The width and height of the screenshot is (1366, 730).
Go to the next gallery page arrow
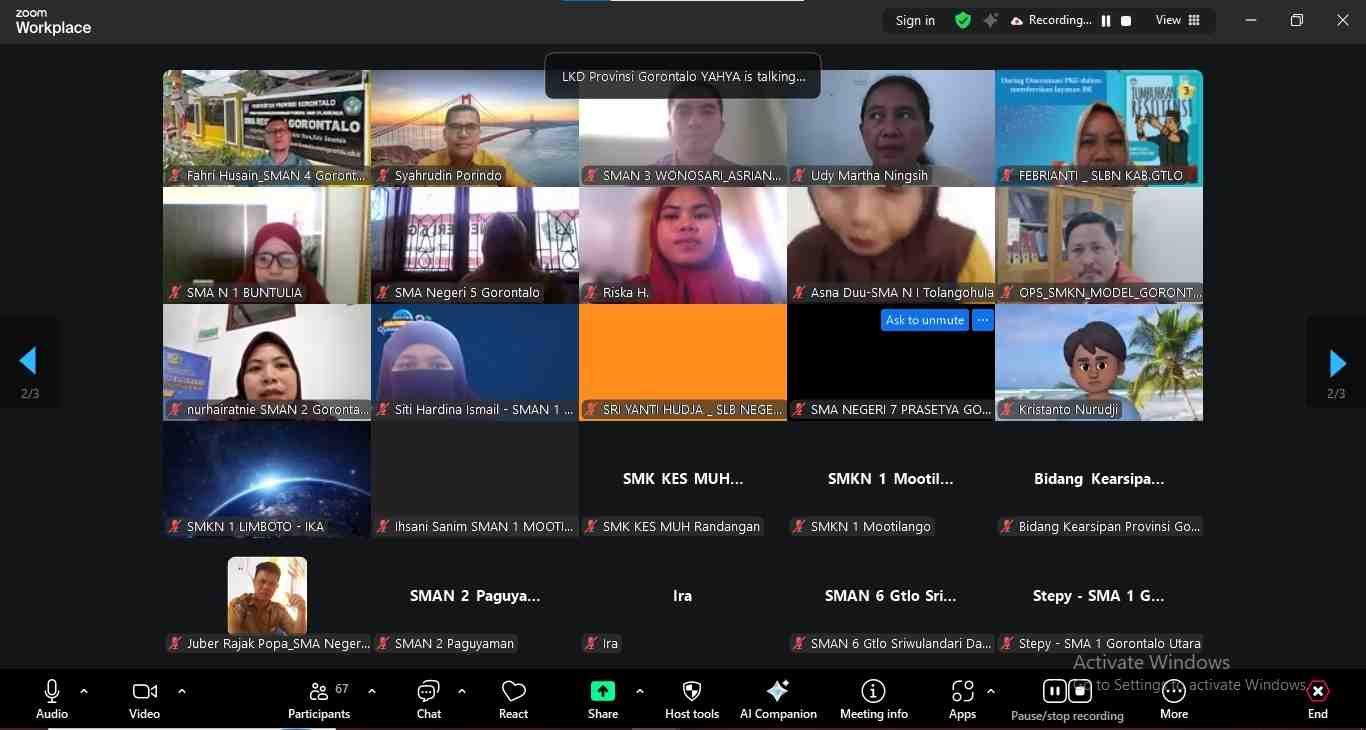click(1337, 362)
